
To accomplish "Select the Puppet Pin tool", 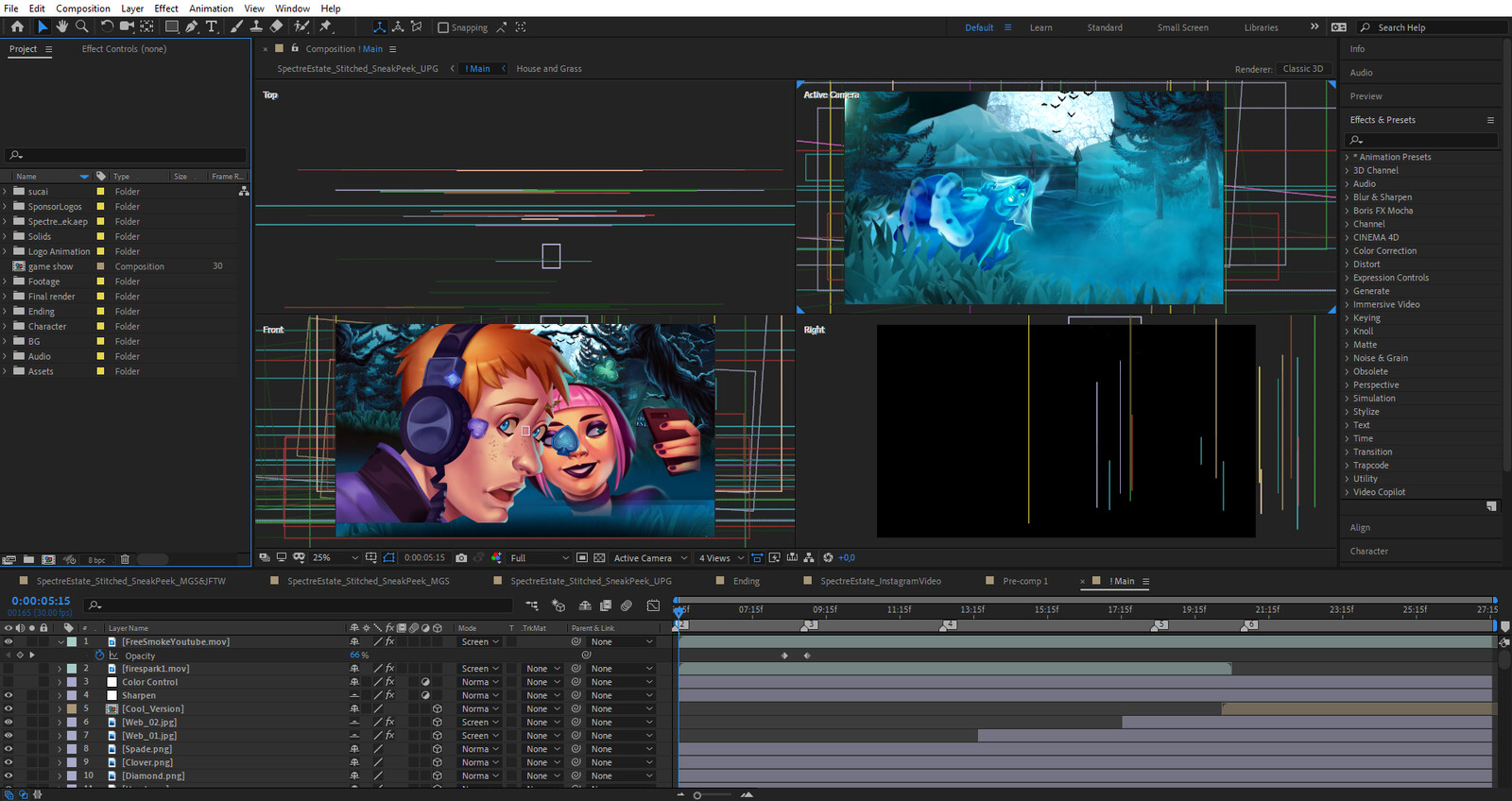I will (x=326, y=26).
